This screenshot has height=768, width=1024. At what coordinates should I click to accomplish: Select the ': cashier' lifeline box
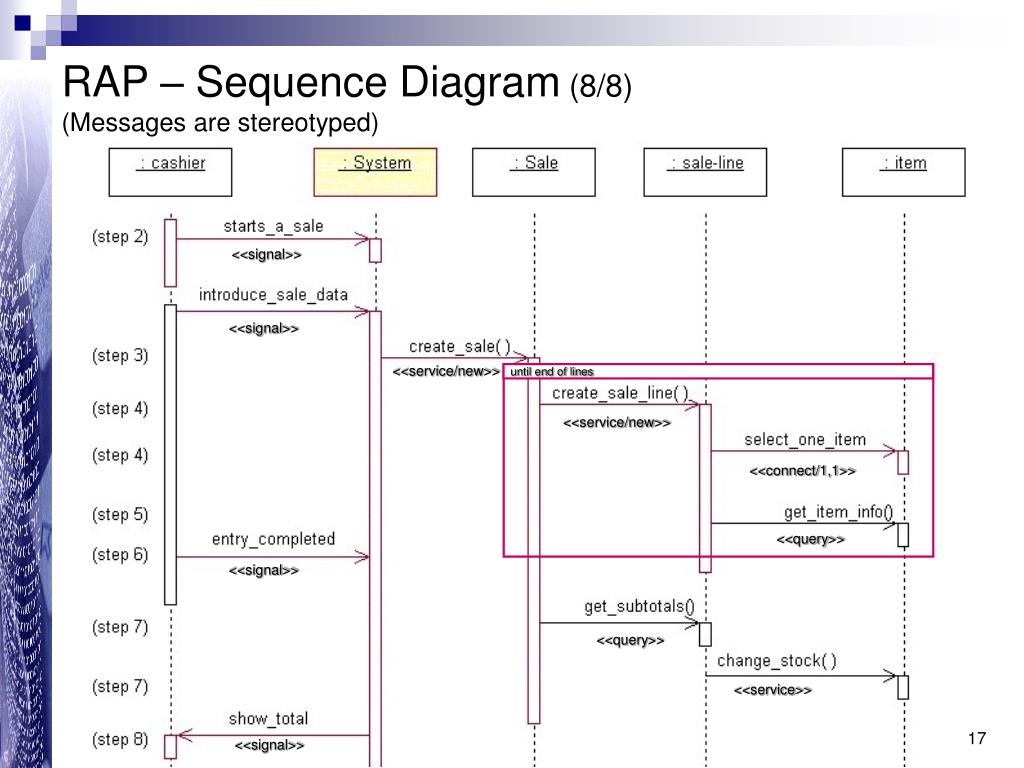click(170, 172)
